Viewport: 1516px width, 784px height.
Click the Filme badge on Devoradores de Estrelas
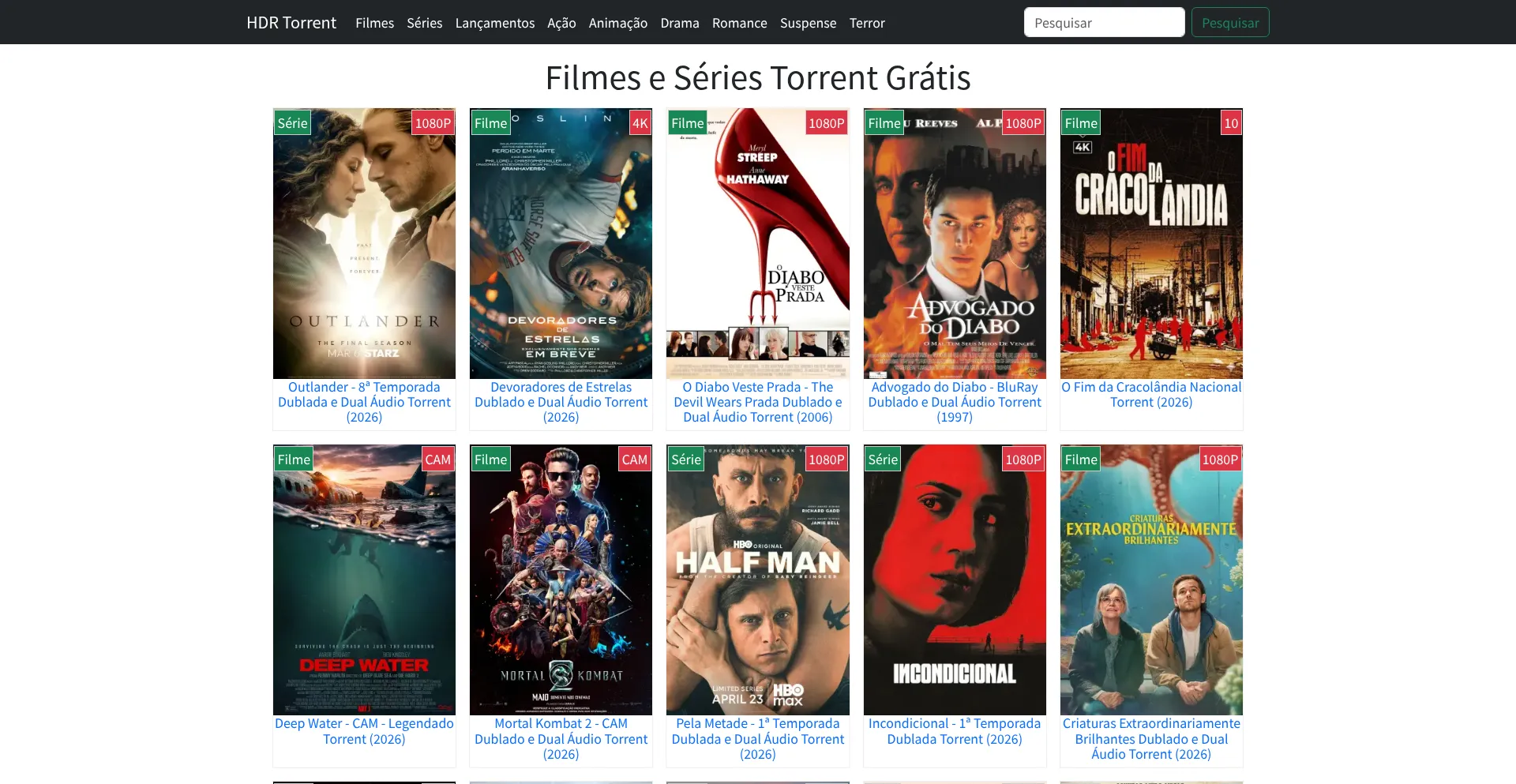coord(490,123)
